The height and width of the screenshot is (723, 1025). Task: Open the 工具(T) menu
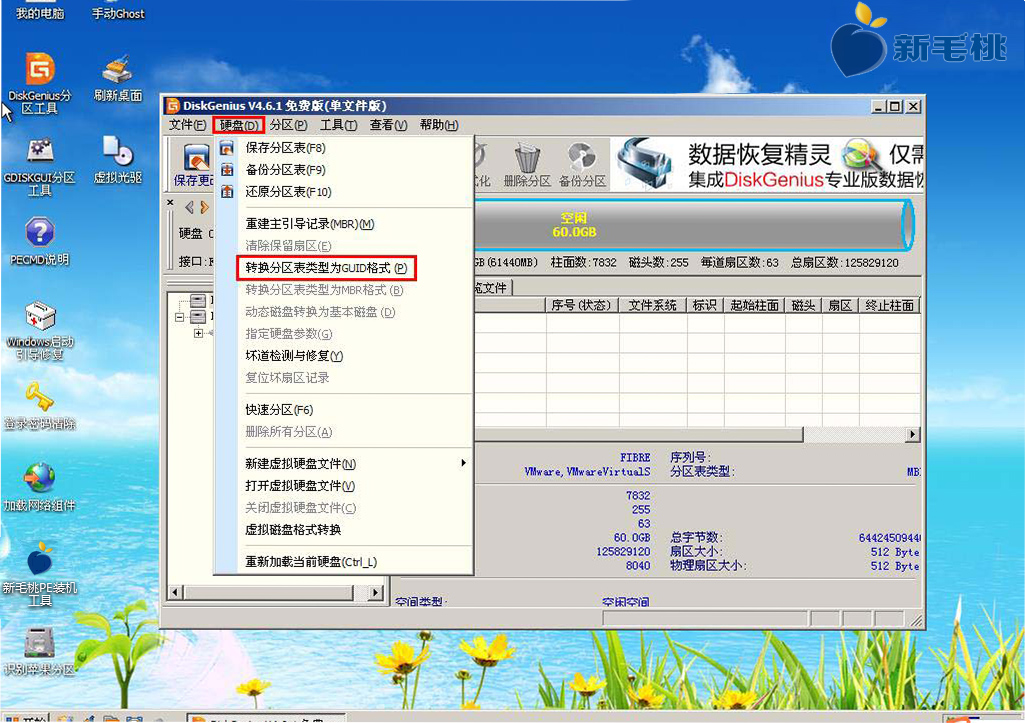pos(339,125)
